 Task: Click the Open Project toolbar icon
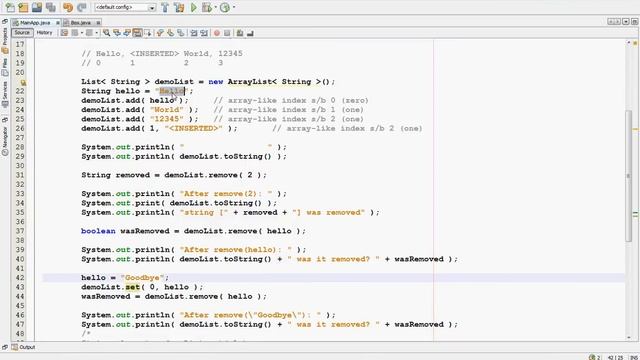(37, 7)
